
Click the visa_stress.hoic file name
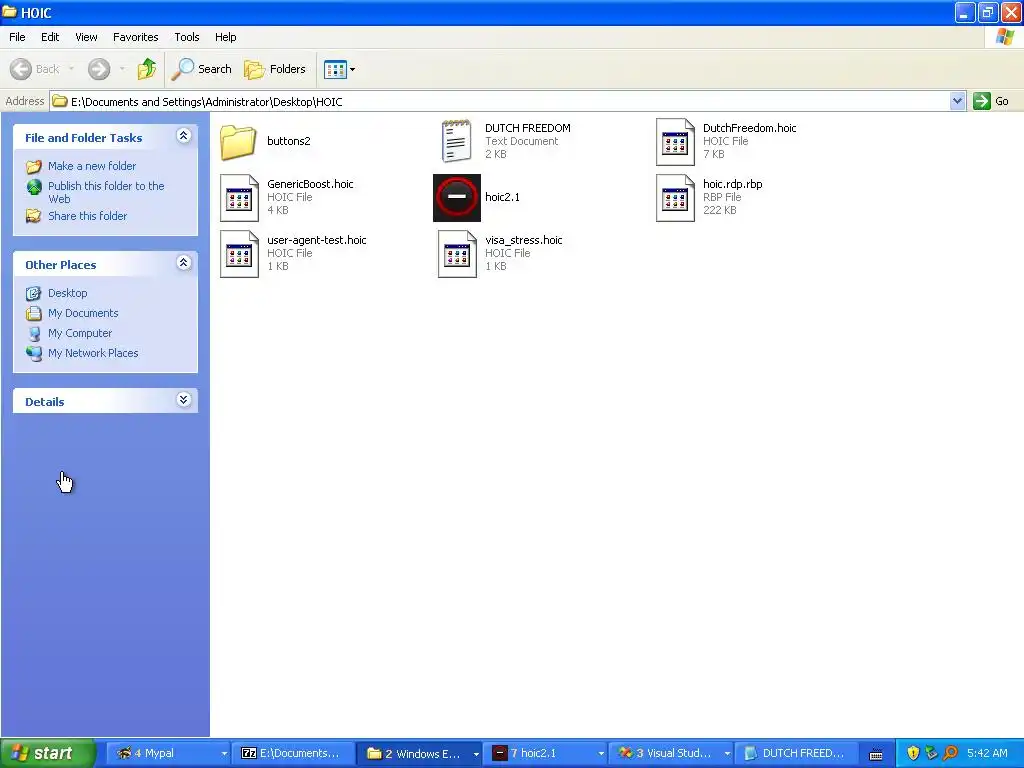[524, 240]
